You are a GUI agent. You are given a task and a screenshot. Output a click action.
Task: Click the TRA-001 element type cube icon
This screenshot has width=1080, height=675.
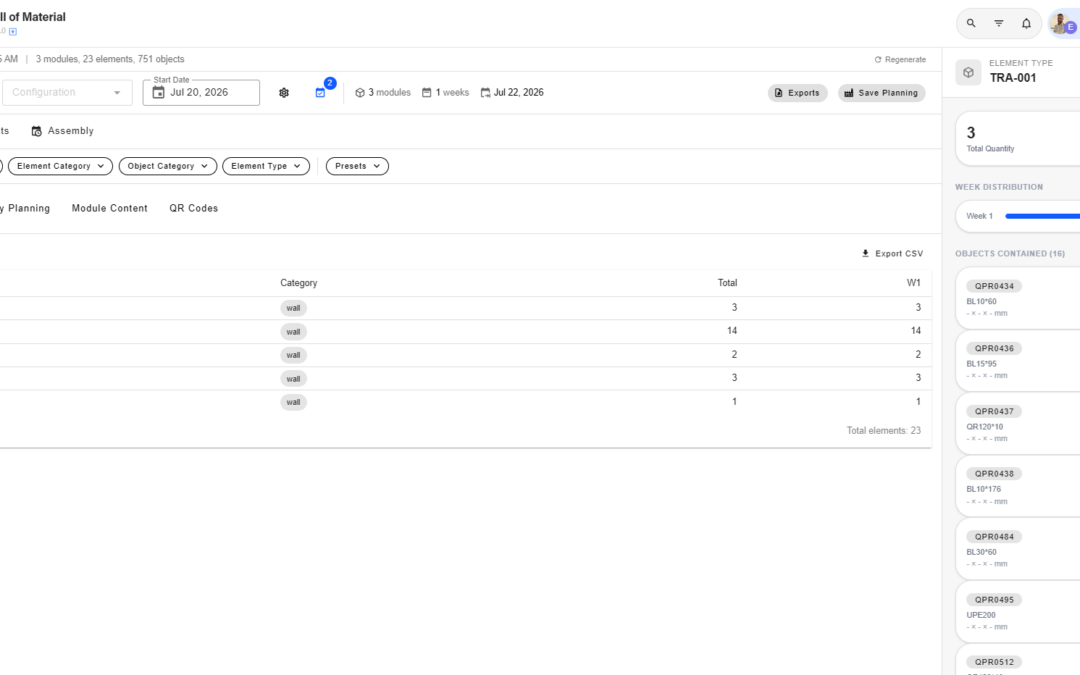pos(968,72)
